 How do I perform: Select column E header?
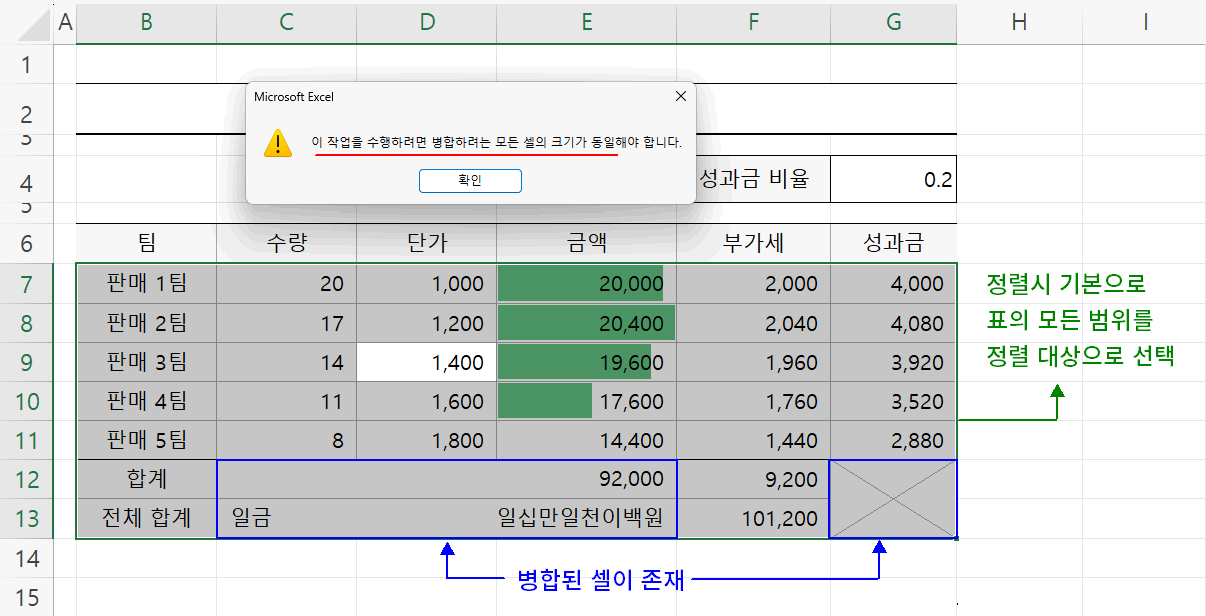point(586,22)
